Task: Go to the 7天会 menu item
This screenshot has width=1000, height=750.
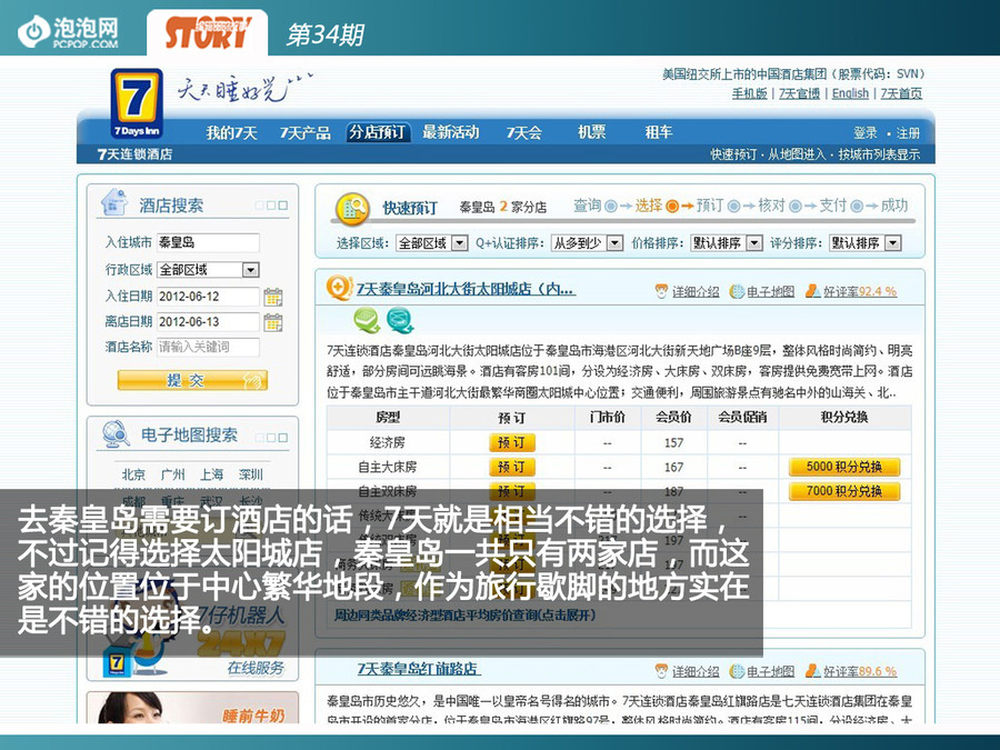Action: coord(524,133)
